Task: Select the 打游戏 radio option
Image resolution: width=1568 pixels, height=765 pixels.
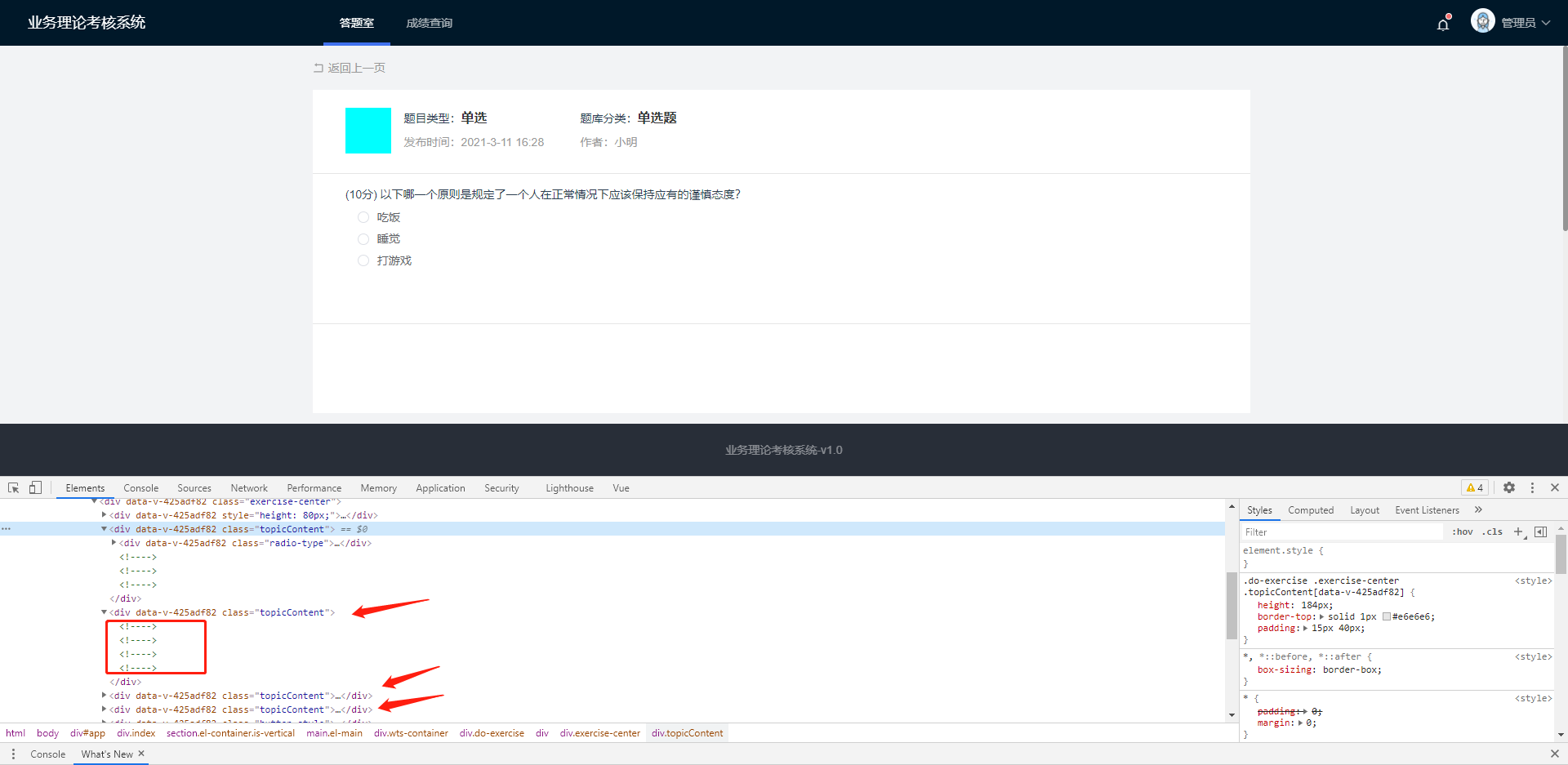Action: (x=363, y=260)
